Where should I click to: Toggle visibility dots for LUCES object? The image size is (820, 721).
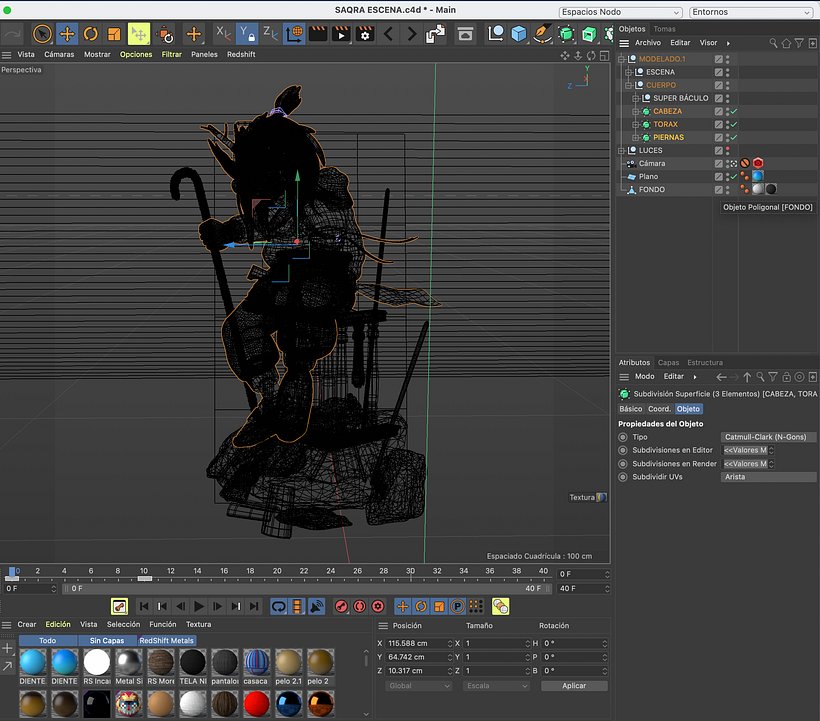pyautogui.click(x=727, y=151)
